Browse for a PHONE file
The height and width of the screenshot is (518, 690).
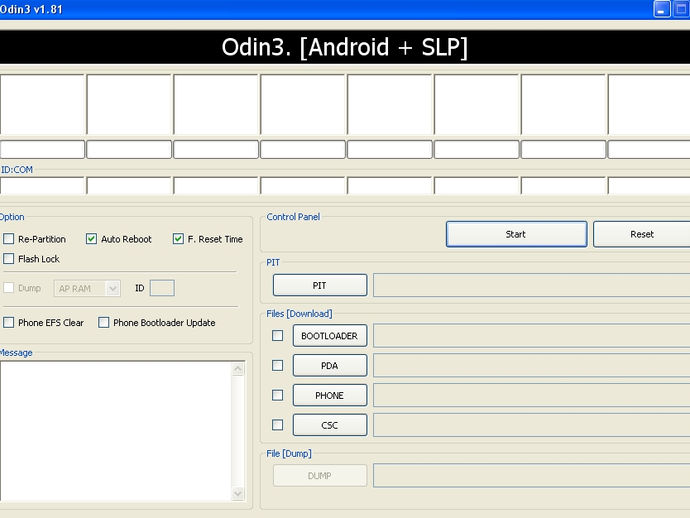click(x=330, y=395)
